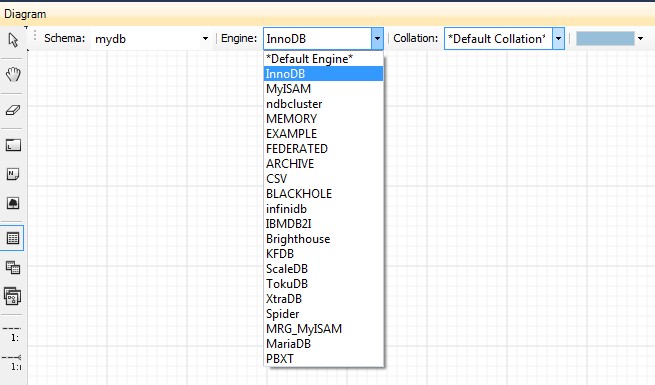Pick FEDERATED from the list

324,149
